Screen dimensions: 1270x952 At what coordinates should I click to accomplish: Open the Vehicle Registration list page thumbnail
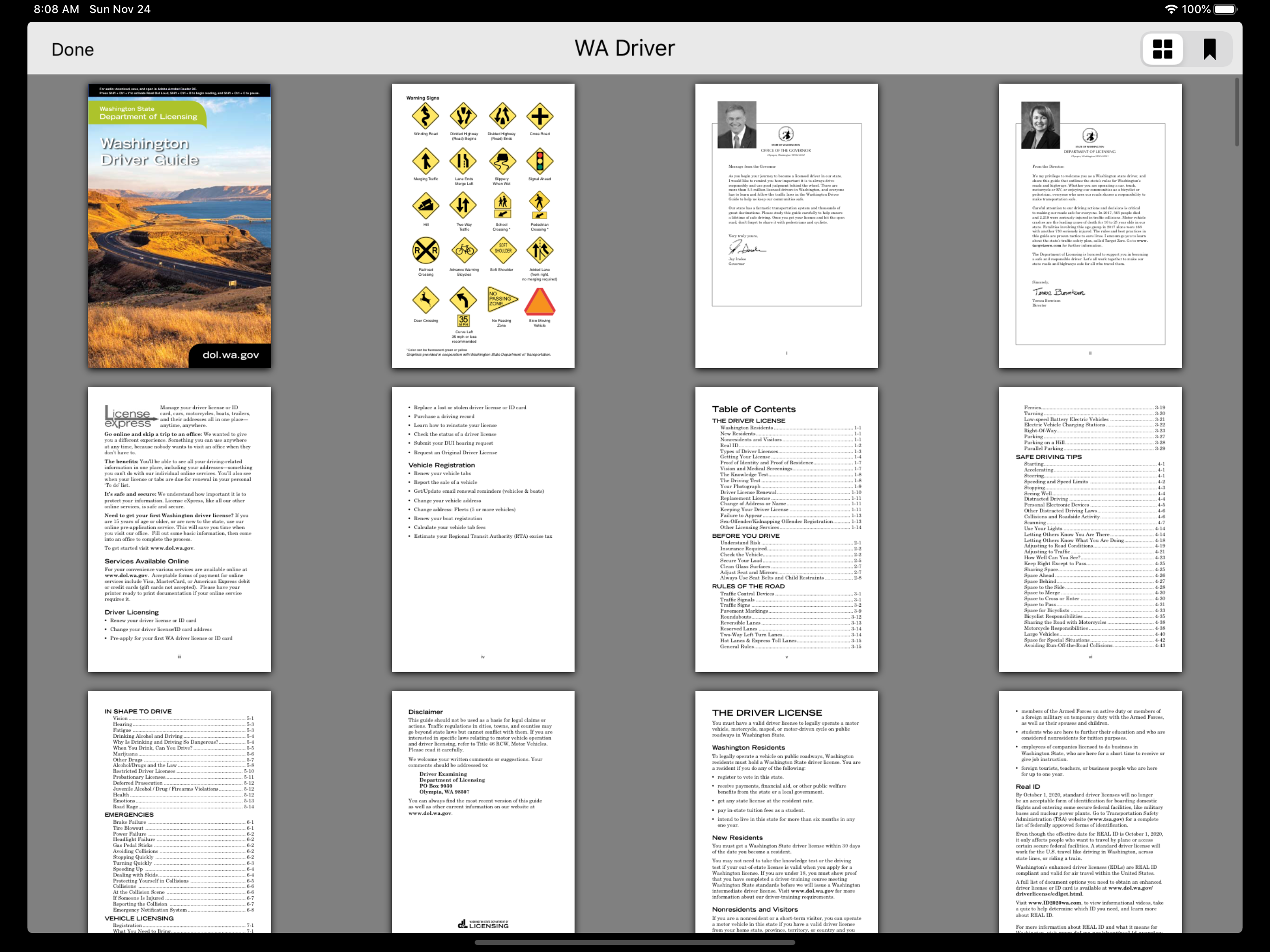point(483,529)
